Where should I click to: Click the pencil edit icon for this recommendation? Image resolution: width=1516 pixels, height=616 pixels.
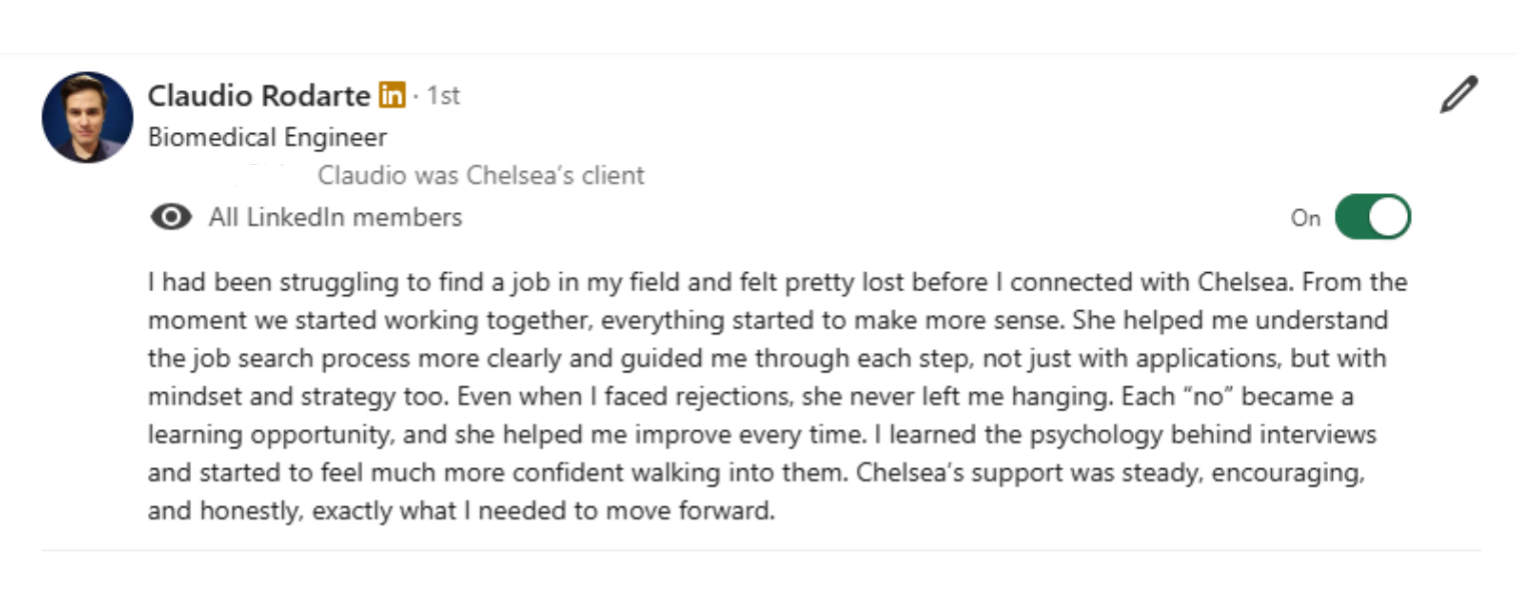click(1458, 95)
